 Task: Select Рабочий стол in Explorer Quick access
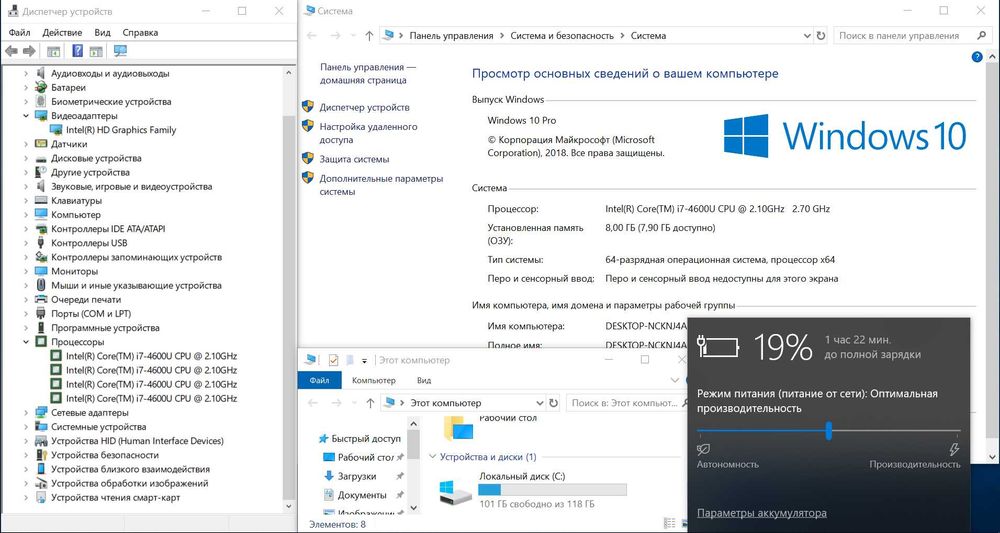click(365, 457)
